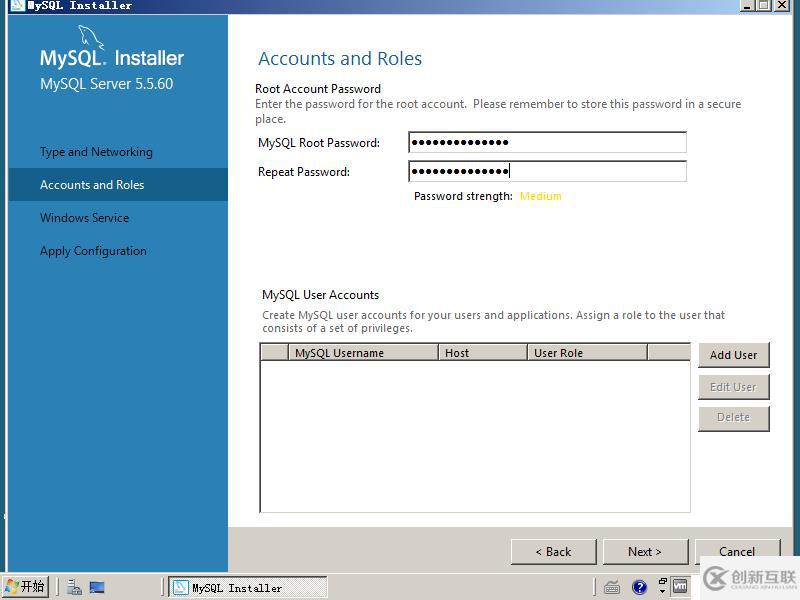The height and width of the screenshot is (600, 800).
Task: Click the installer title bar icon
Action: click(x=17, y=6)
